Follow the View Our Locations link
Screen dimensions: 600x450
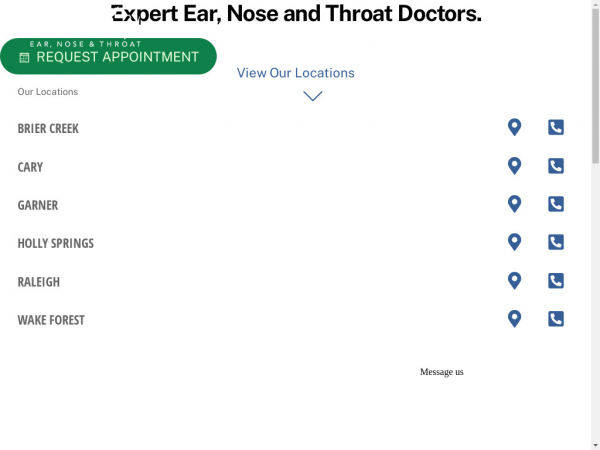pos(295,73)
